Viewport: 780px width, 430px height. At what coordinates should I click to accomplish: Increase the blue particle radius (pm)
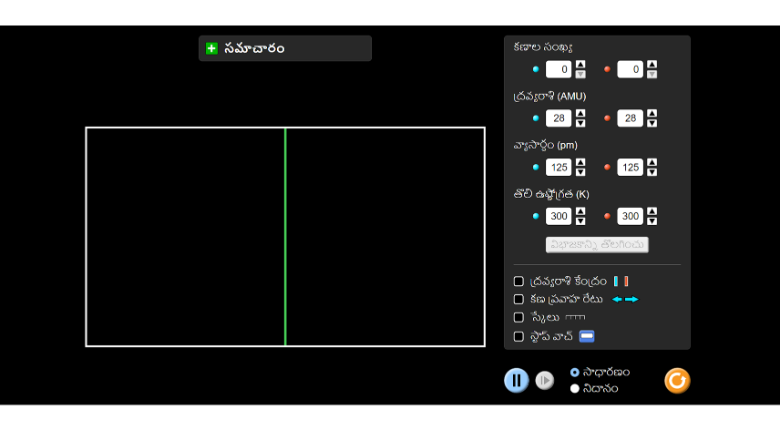(x=581, y=163)
